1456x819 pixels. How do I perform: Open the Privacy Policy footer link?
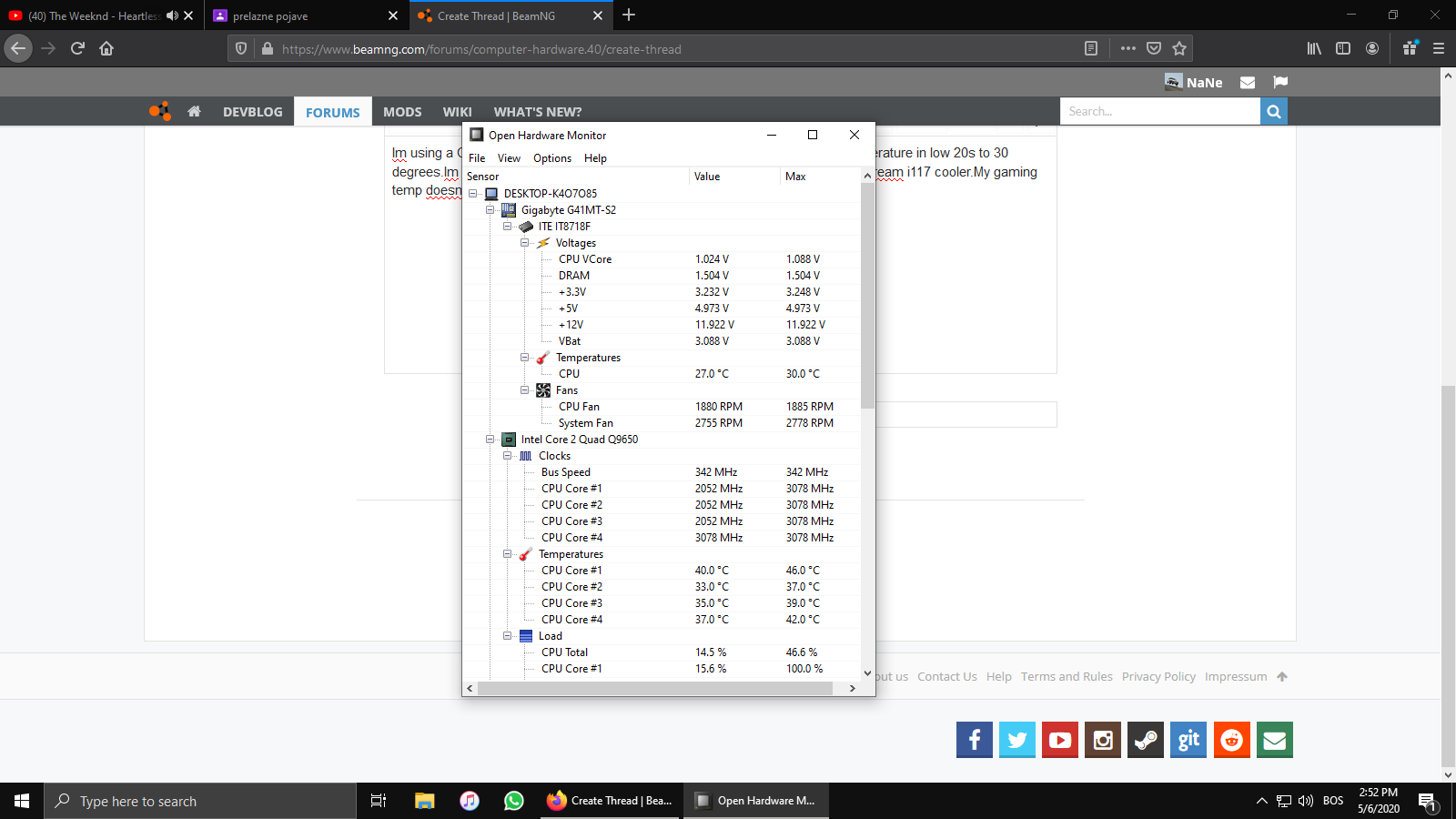tap(1158, 677)
